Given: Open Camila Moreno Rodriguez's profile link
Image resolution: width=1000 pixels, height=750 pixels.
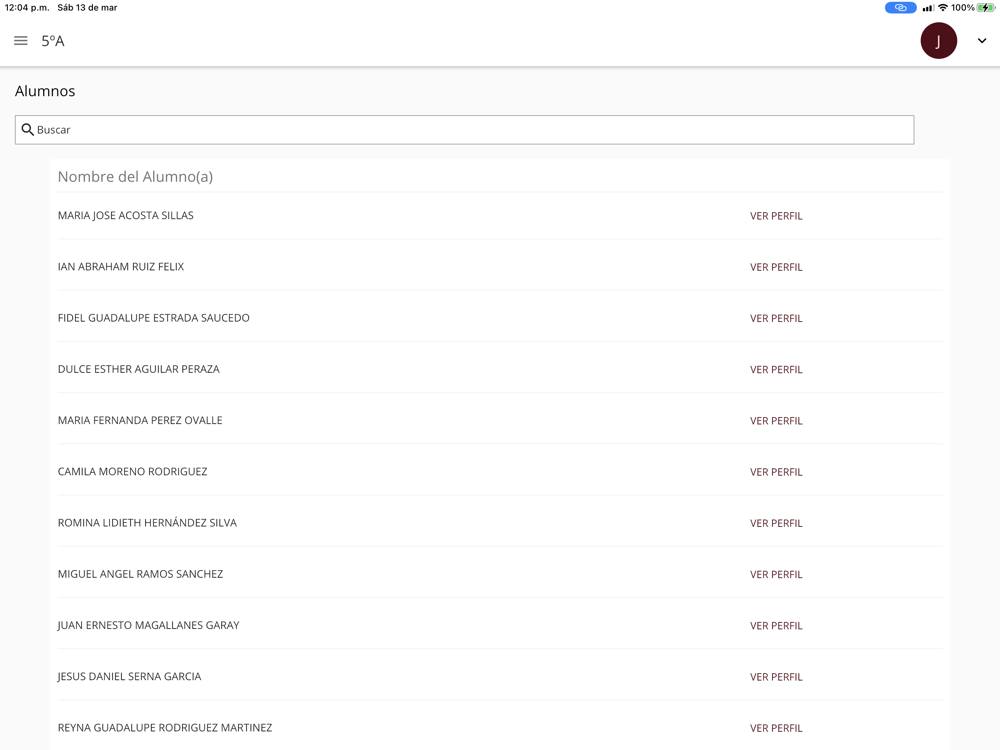Looking at the screenshot, I should pos(776,472).
